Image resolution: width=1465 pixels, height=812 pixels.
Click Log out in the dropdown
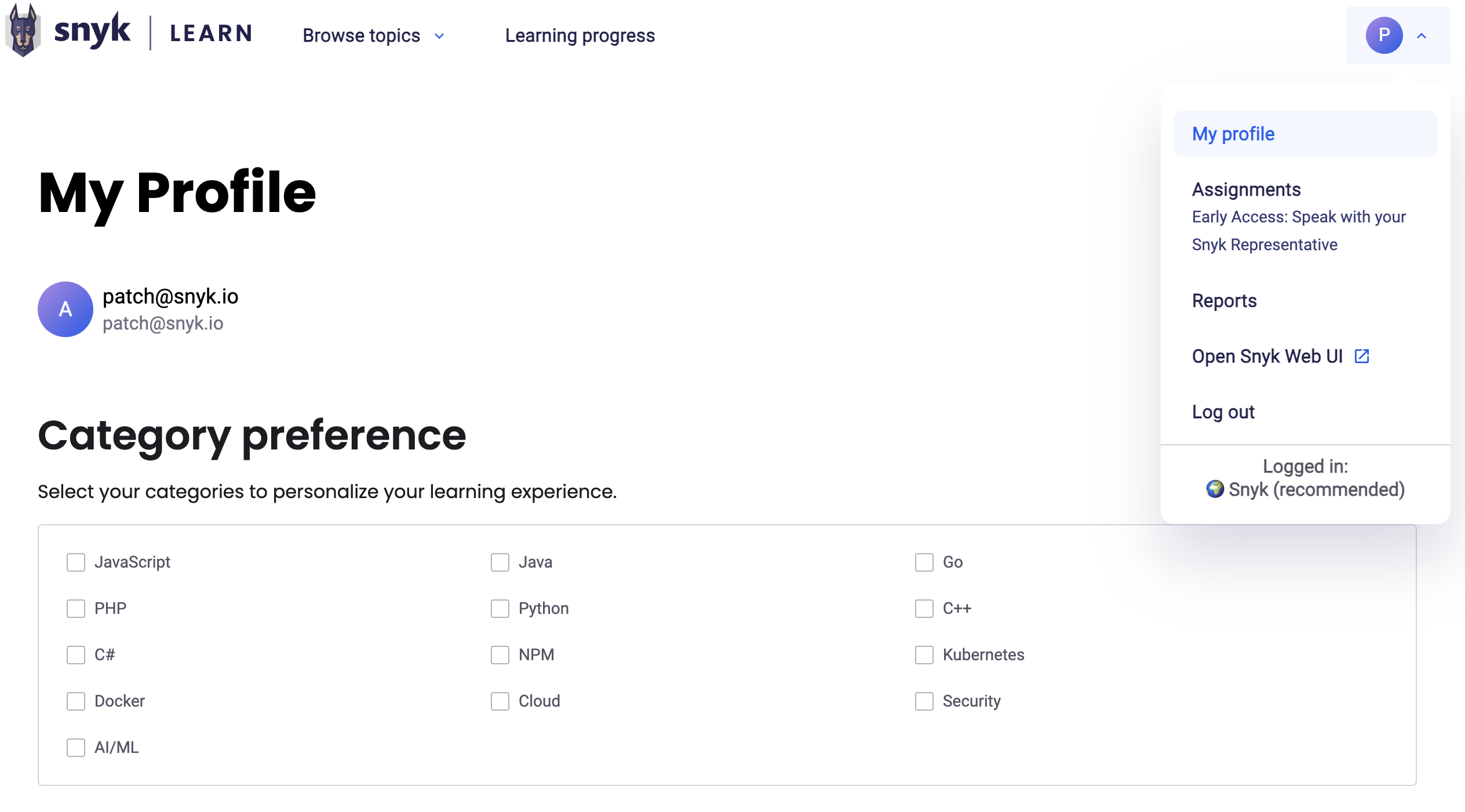coord(1223,412)
